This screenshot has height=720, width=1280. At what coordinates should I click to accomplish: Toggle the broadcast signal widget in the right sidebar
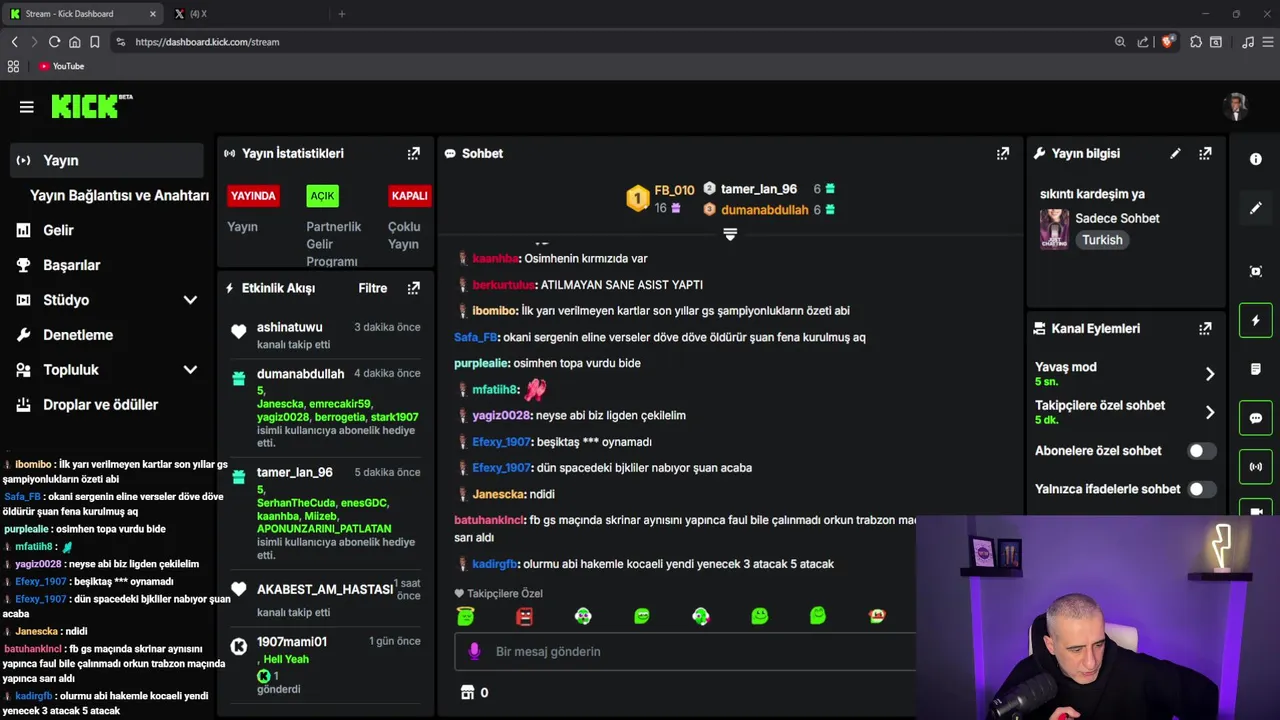[x=1256, y=467]
